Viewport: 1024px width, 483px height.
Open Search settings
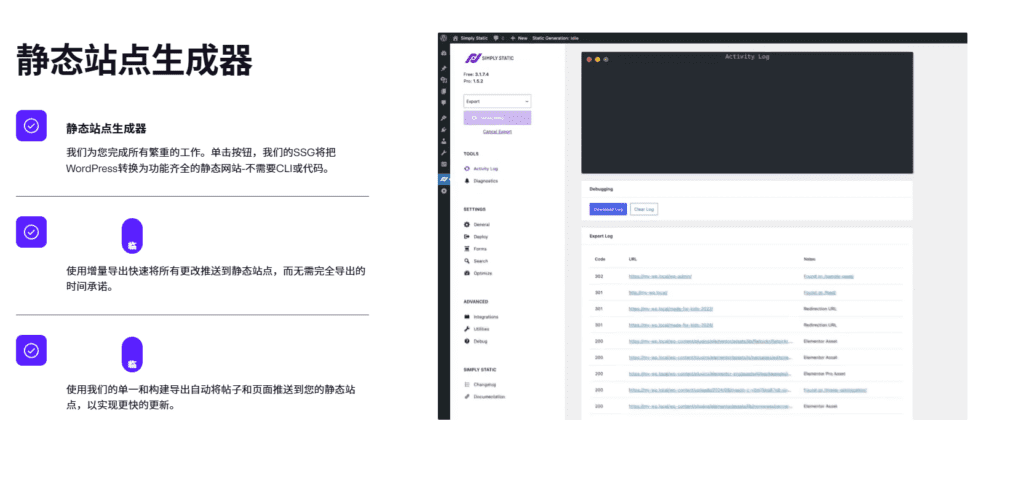point(481,261)
